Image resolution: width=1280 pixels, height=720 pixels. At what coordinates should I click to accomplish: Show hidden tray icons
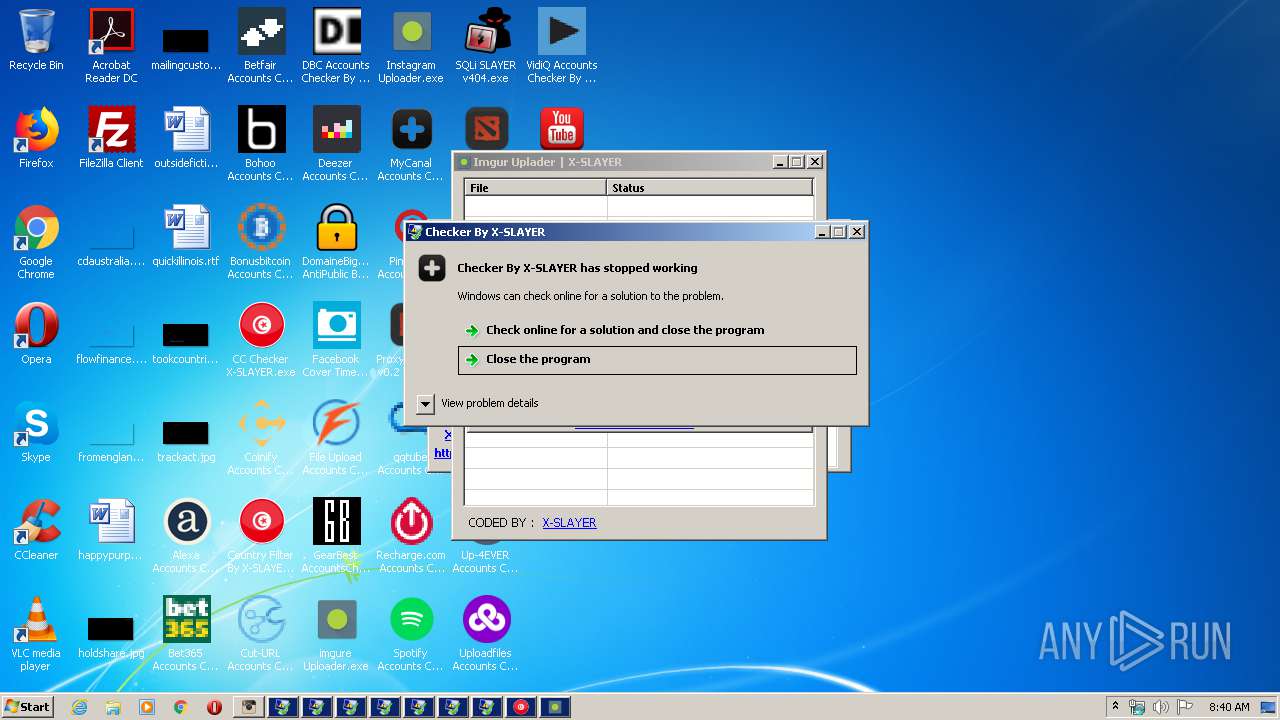pyautogui.click(x=1115, y=707)
